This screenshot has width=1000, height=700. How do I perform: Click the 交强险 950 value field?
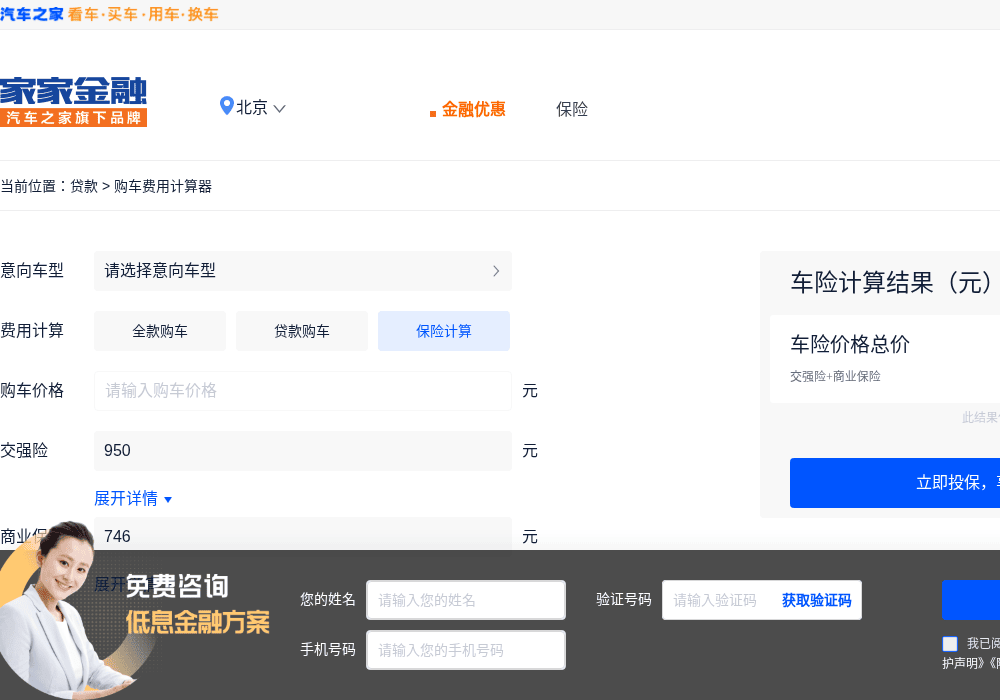pyautogui.click(x=302, y=451)
